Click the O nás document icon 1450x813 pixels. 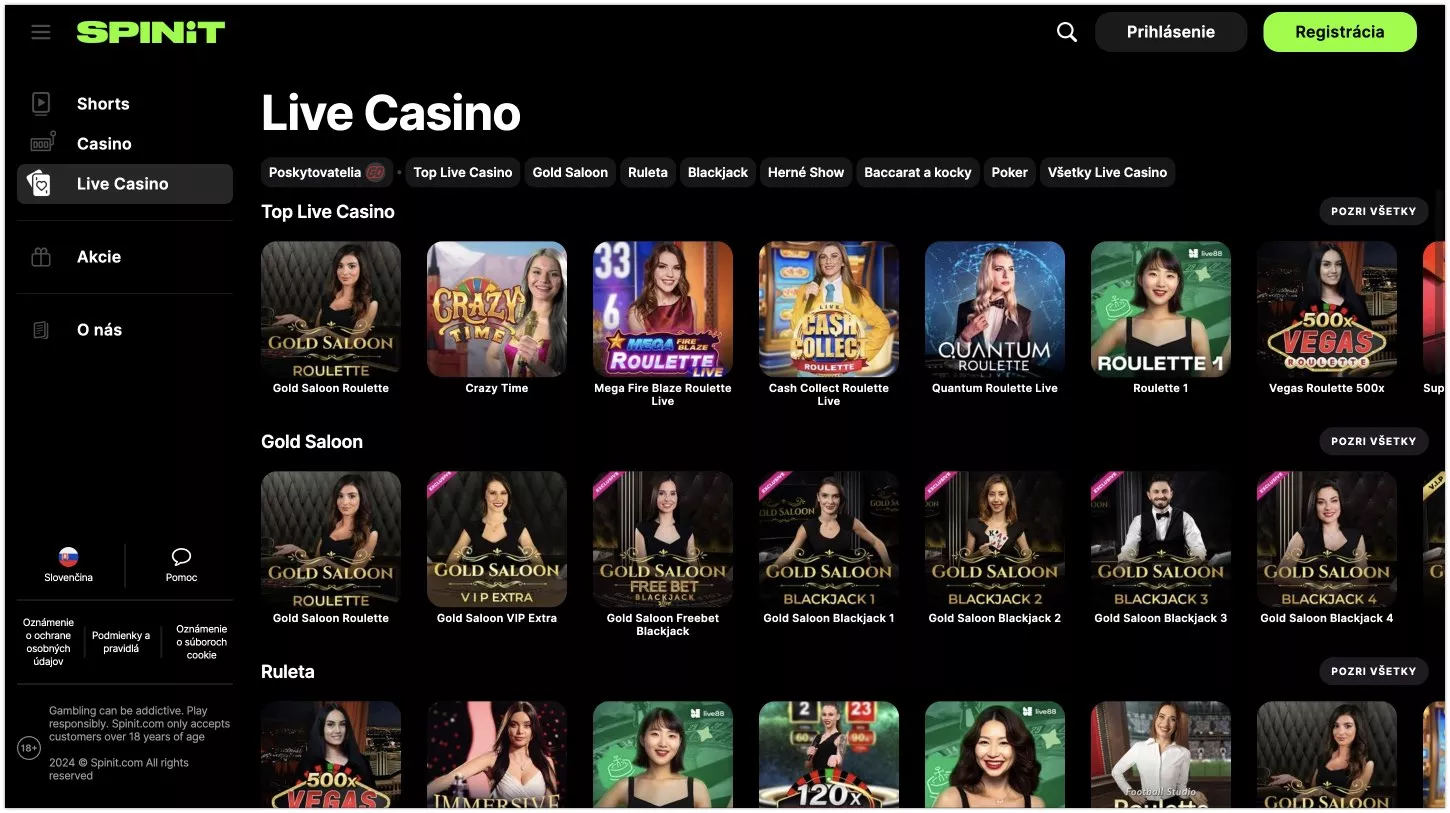[x=41, y=330]
